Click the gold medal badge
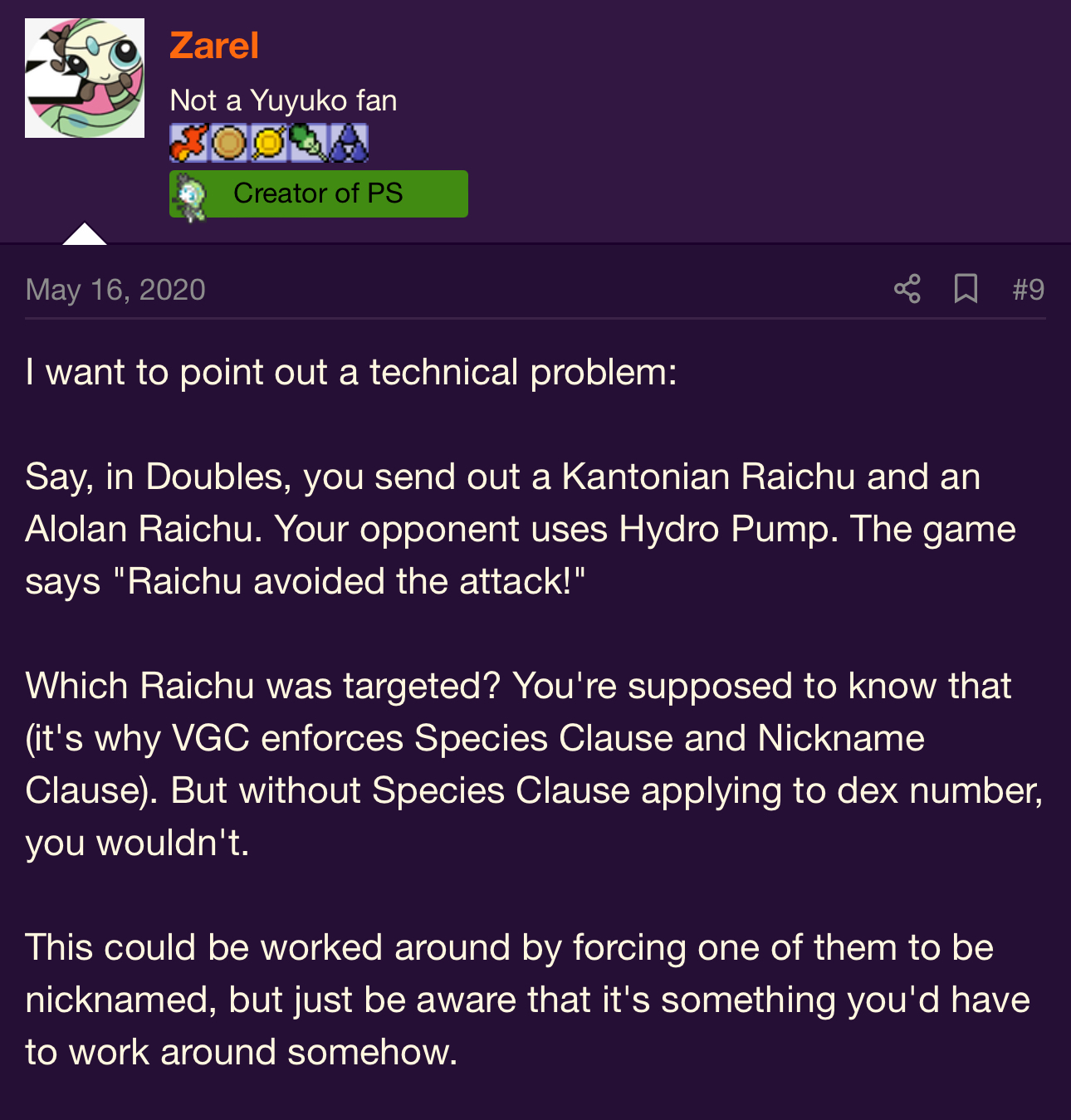Viewport: 1071px width, 1120px height. point(269,143)
